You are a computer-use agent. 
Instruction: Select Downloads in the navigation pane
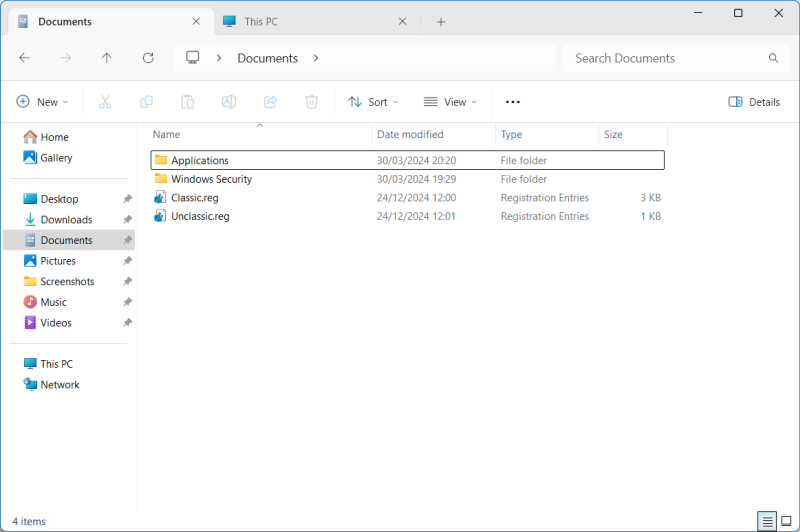pos(66,220)
